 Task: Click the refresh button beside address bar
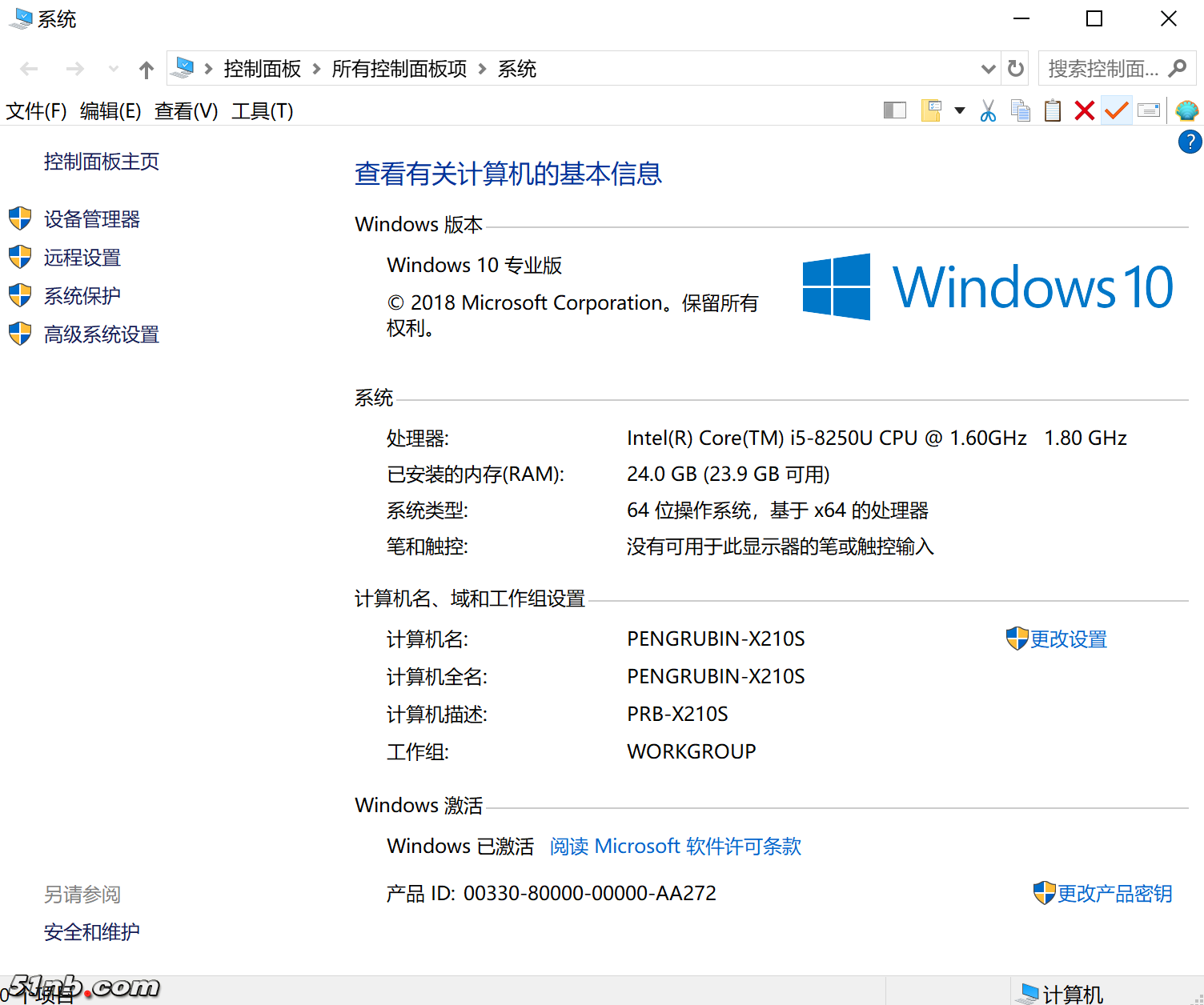click(1016, 69)
